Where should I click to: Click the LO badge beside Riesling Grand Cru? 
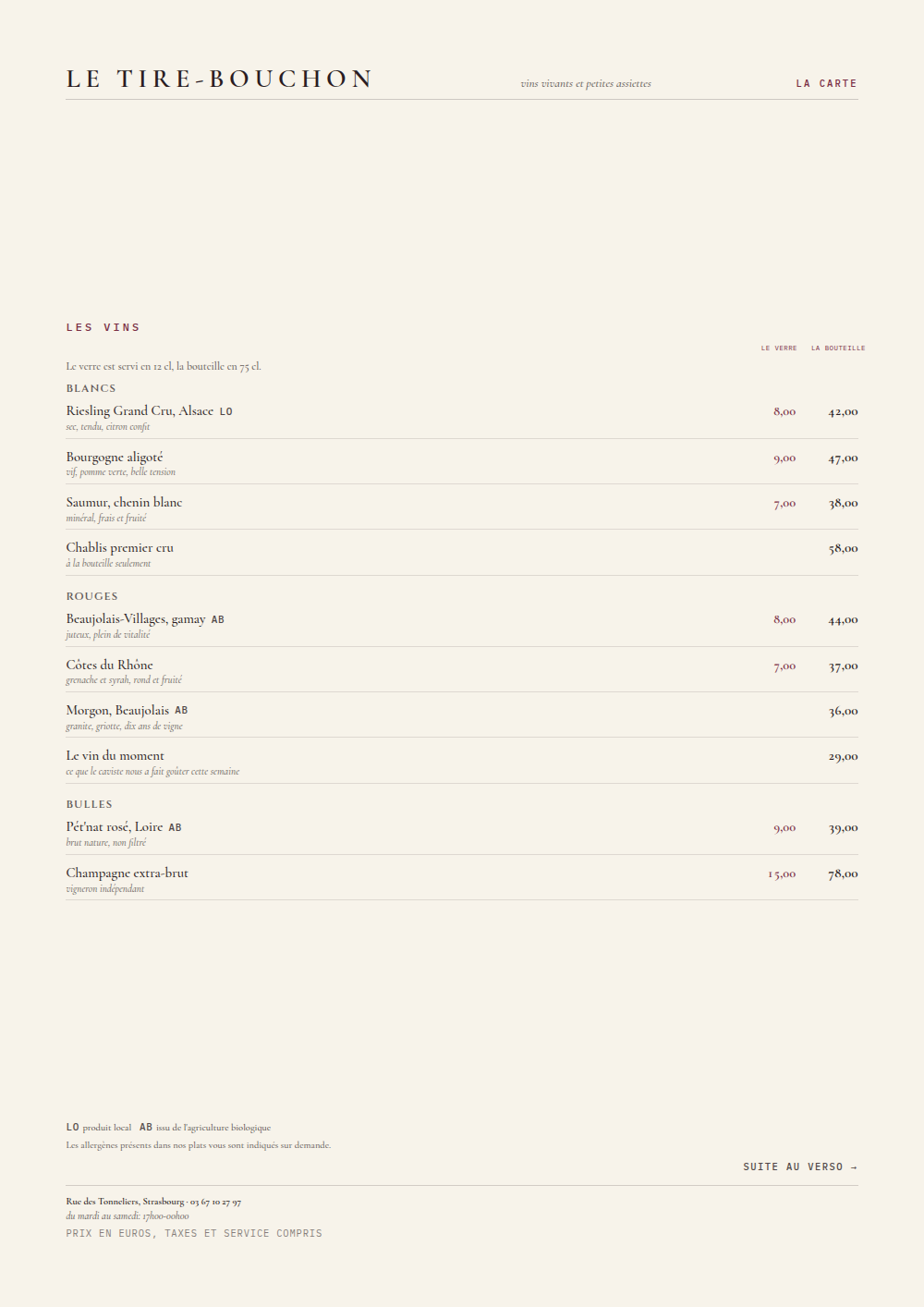(225, 412)
